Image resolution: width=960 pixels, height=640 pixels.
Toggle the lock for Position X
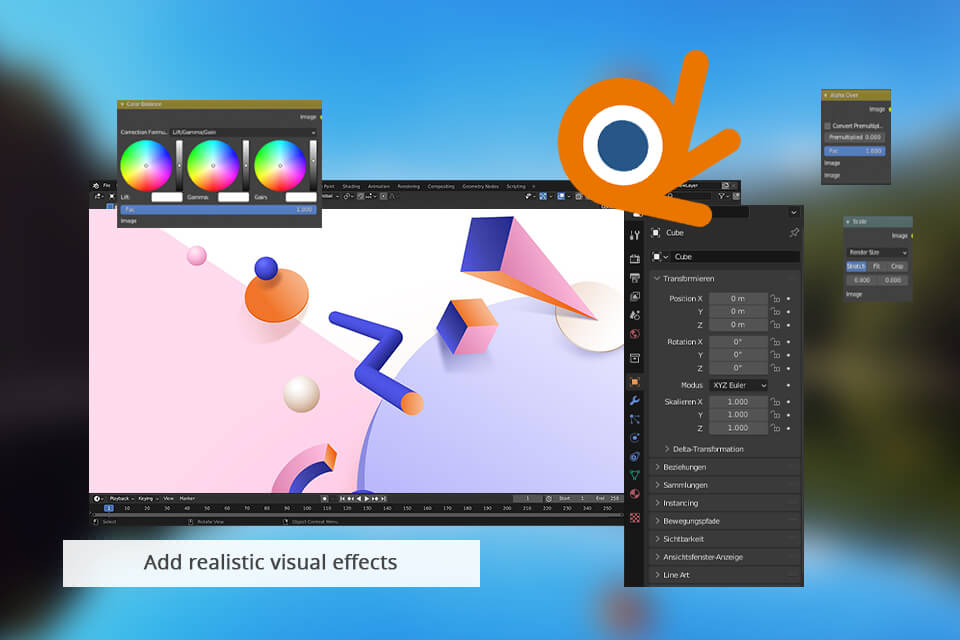[775, 298]
